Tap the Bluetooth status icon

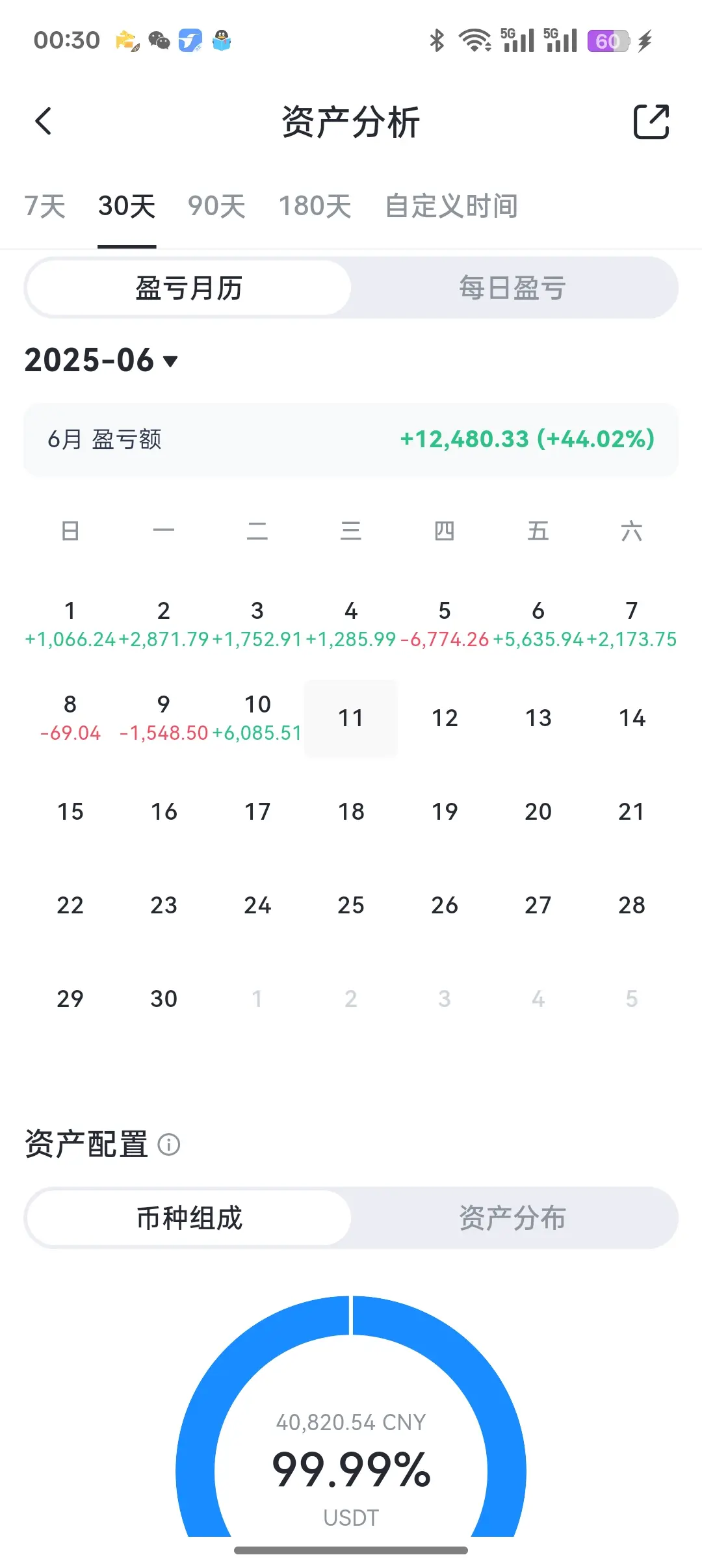pos(437,40)
